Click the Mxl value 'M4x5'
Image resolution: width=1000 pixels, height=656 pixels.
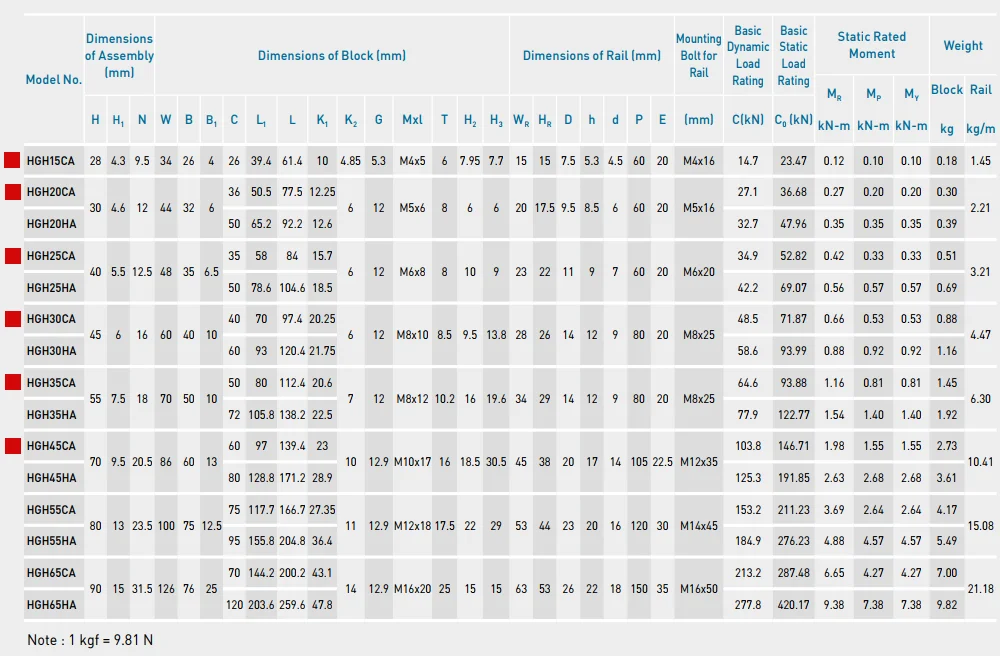[412, 161]
